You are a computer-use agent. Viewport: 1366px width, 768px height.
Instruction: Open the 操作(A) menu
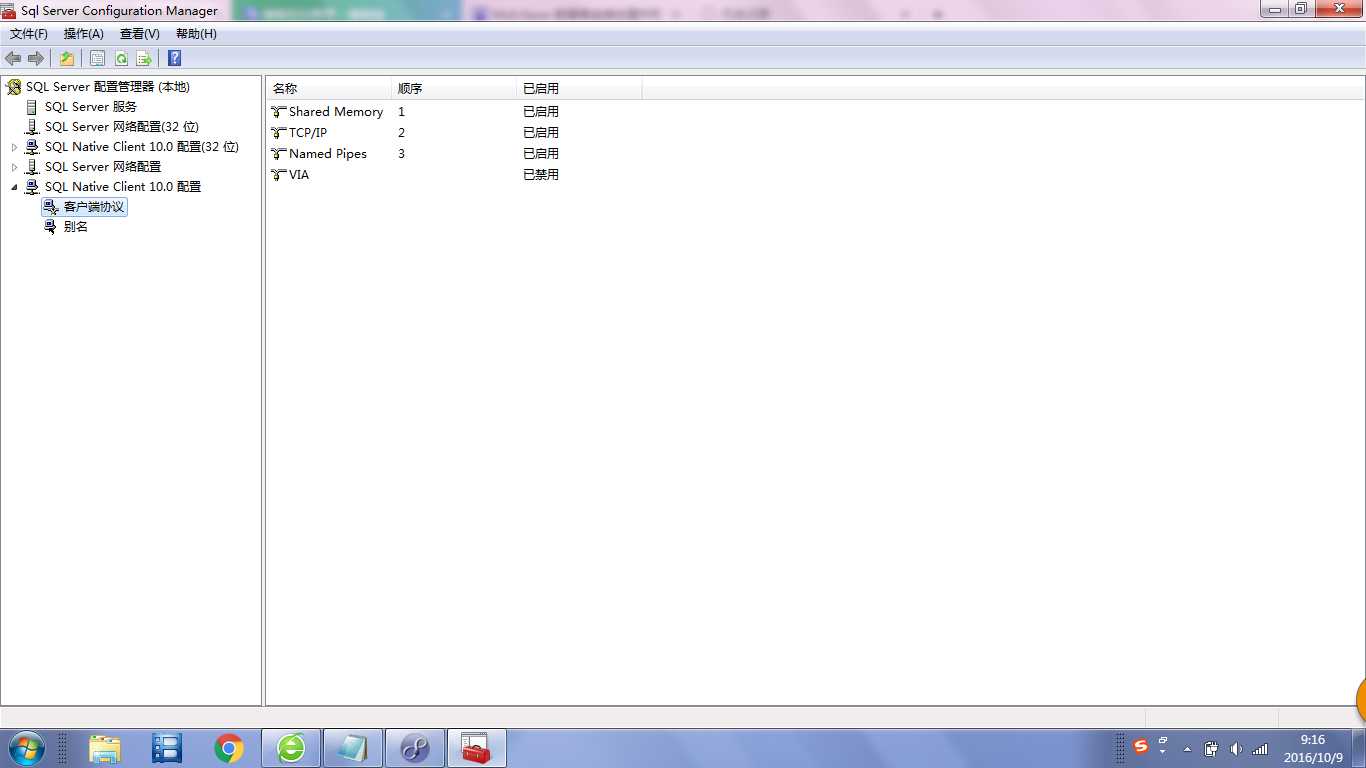(x=84, y=34)
